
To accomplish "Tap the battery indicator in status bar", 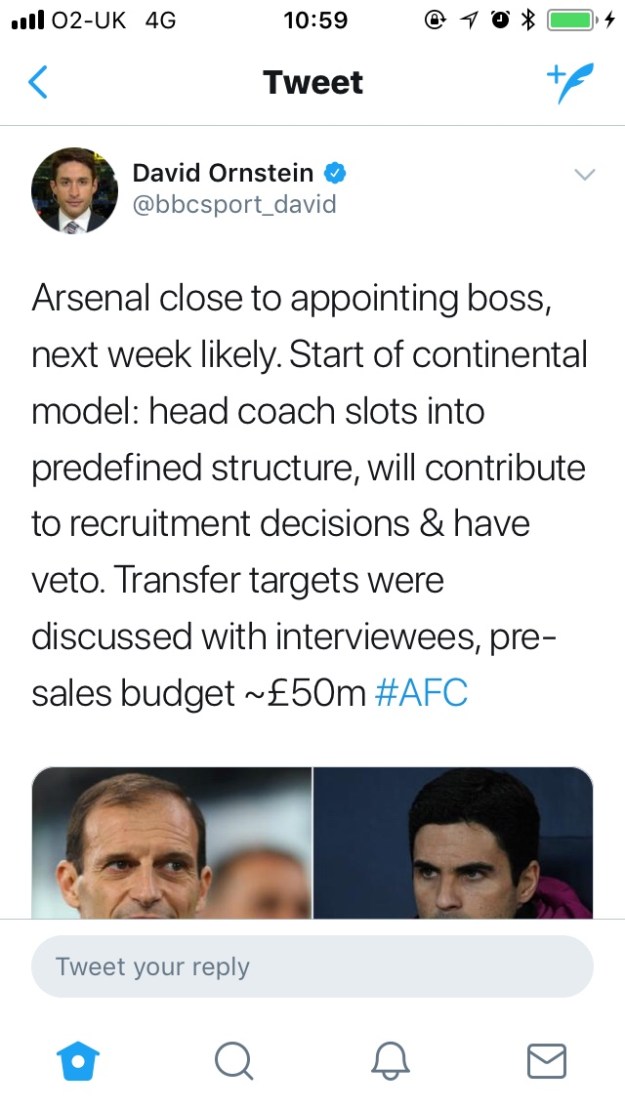I will [572, 19].
